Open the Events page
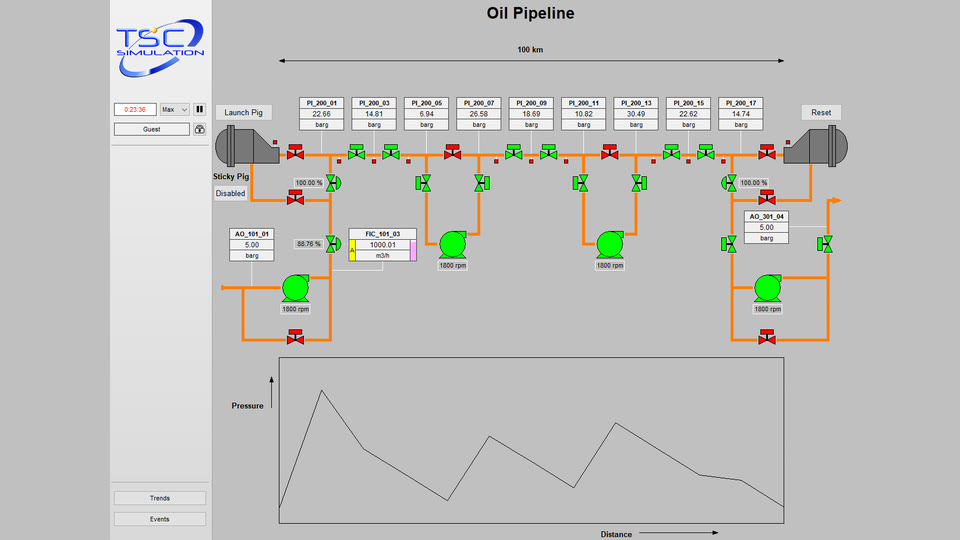 (160, 519)
